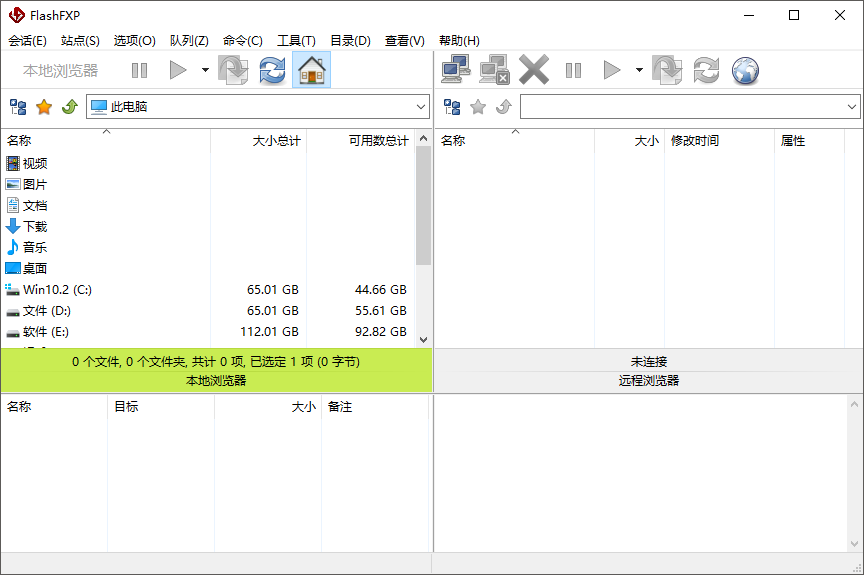Click the remote pane pause button
The height and width of the screenshot is (575, 864).
(574, 70)
